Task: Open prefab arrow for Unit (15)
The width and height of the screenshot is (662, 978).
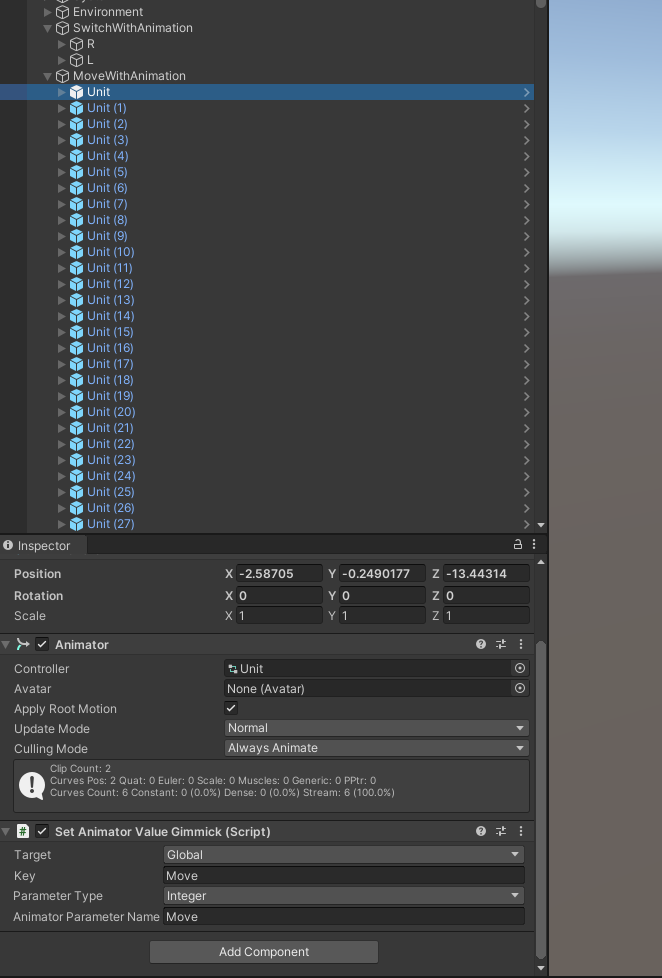Action: 527,332
